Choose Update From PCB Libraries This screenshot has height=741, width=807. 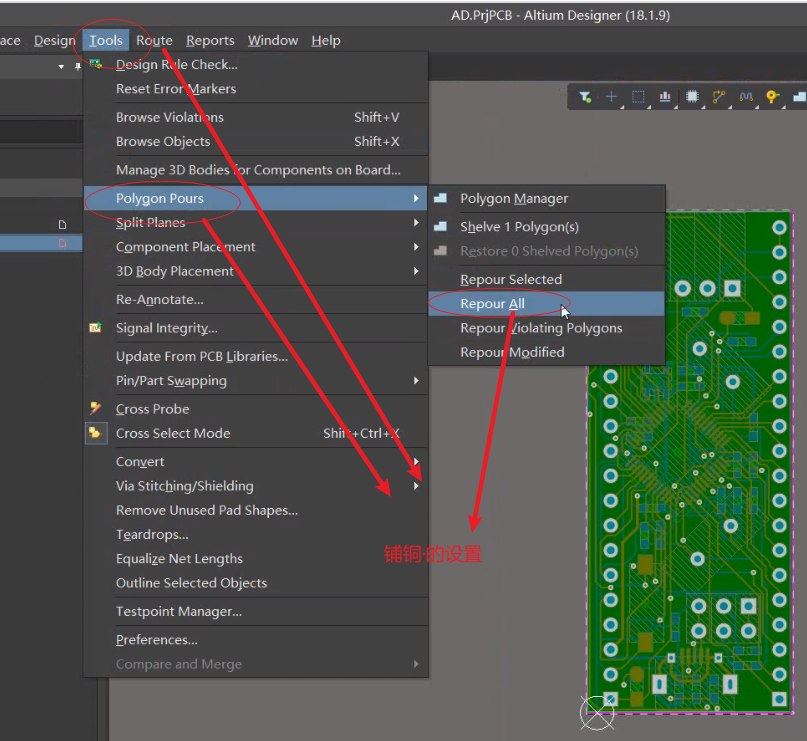click(256, 356)
